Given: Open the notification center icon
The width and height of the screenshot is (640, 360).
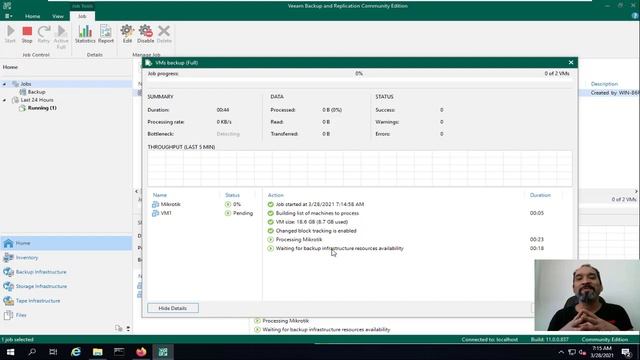Looking at the screenshot, I should pos(626,352).
